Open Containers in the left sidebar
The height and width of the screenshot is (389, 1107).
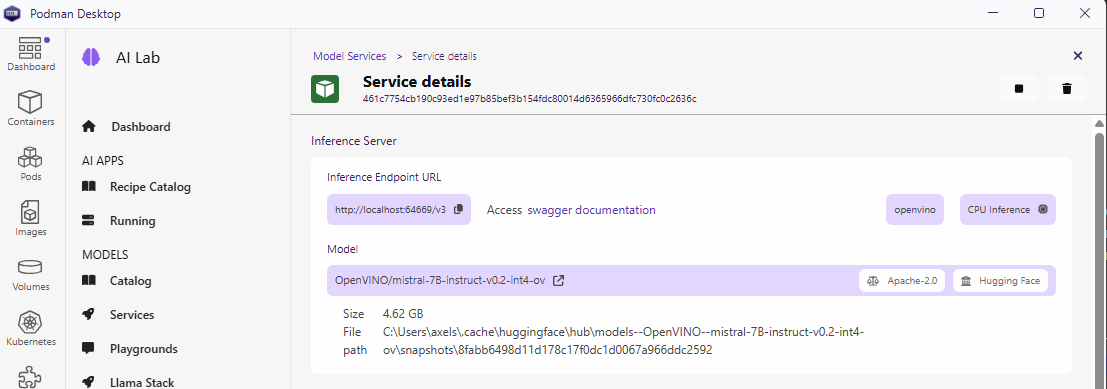pyautogui.click(x=31, y=108)
